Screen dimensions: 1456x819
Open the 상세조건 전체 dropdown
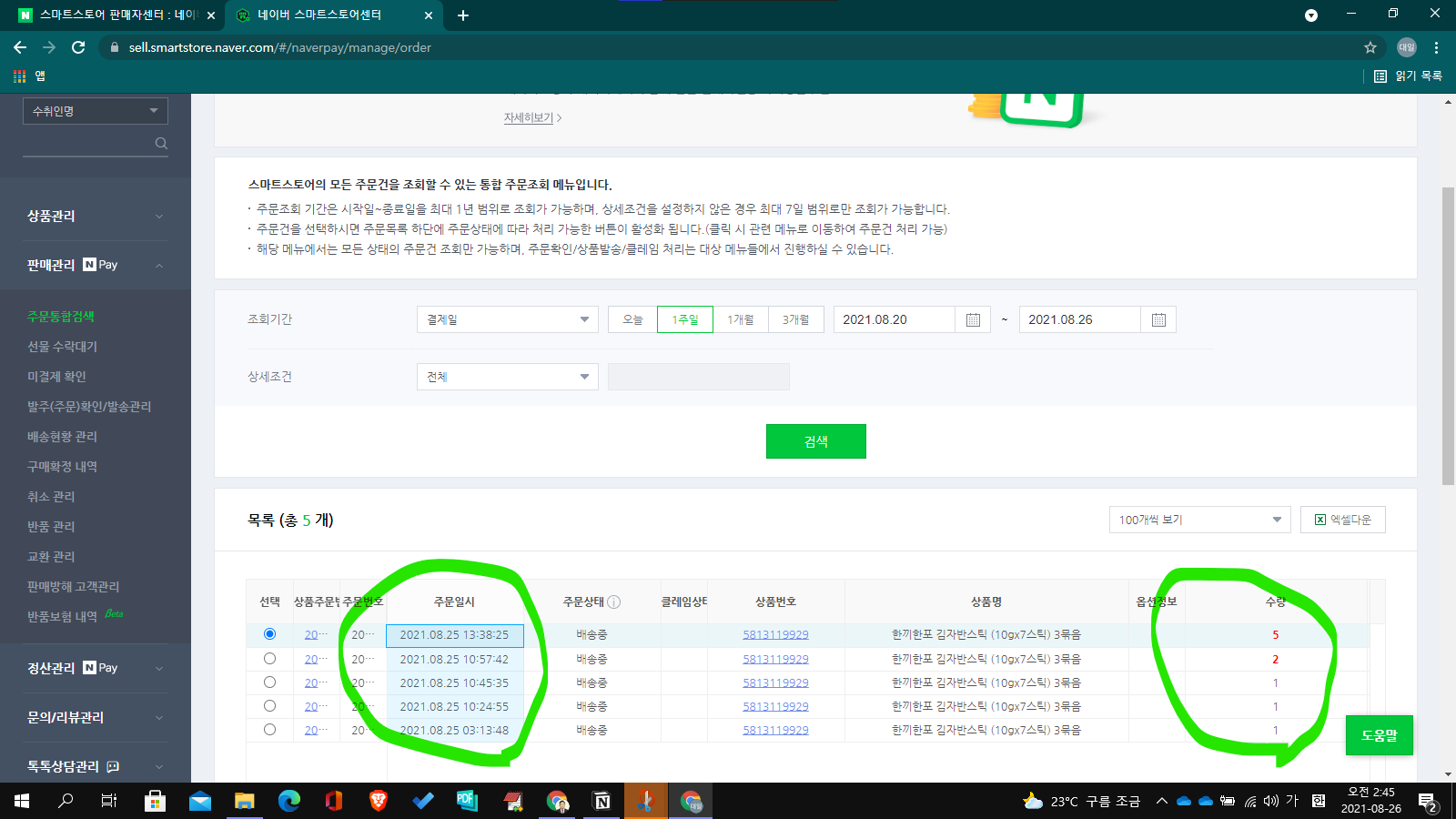(508, 377)
